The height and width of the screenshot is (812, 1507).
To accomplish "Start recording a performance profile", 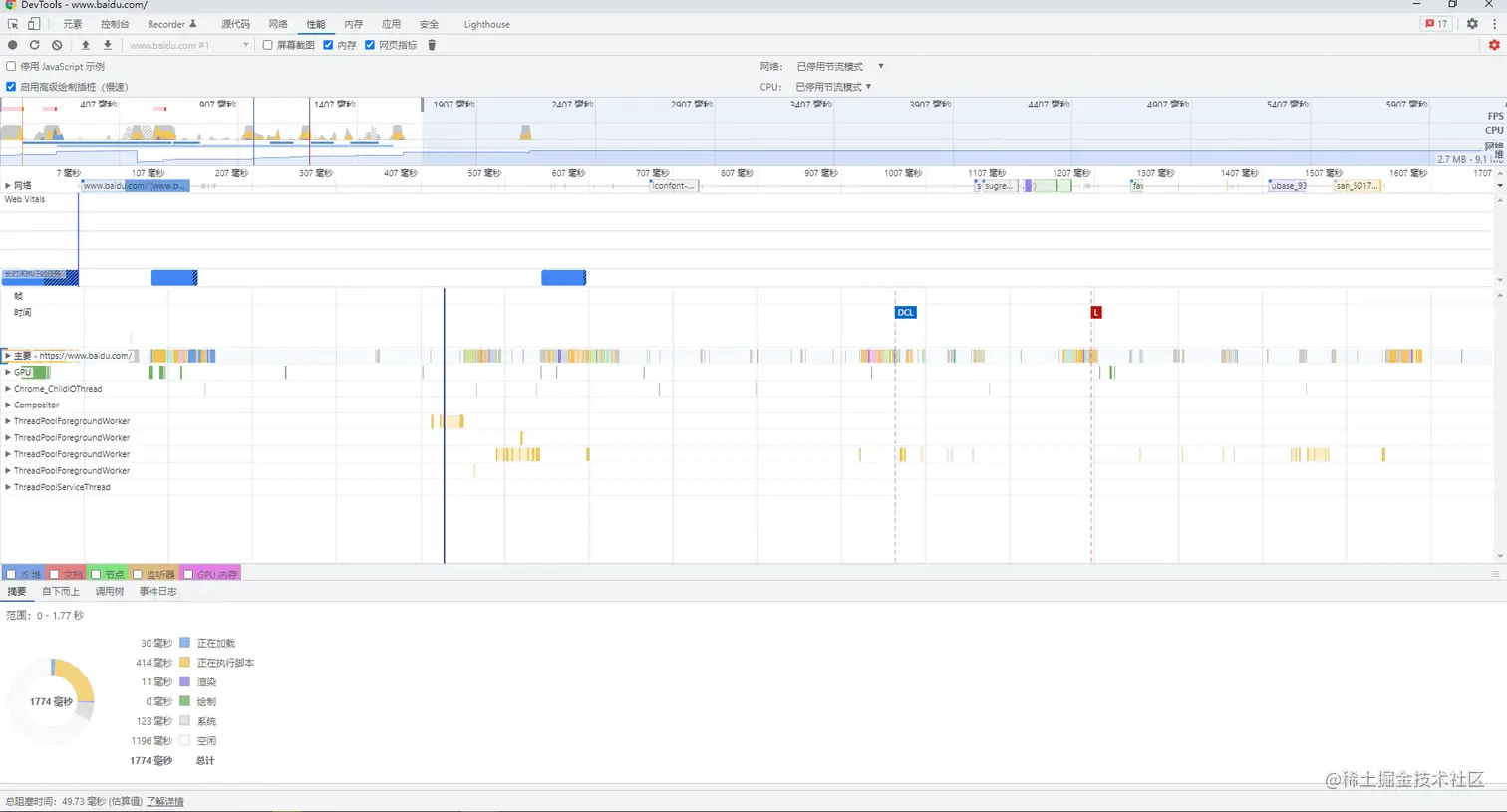I will [x=12, y=45].
